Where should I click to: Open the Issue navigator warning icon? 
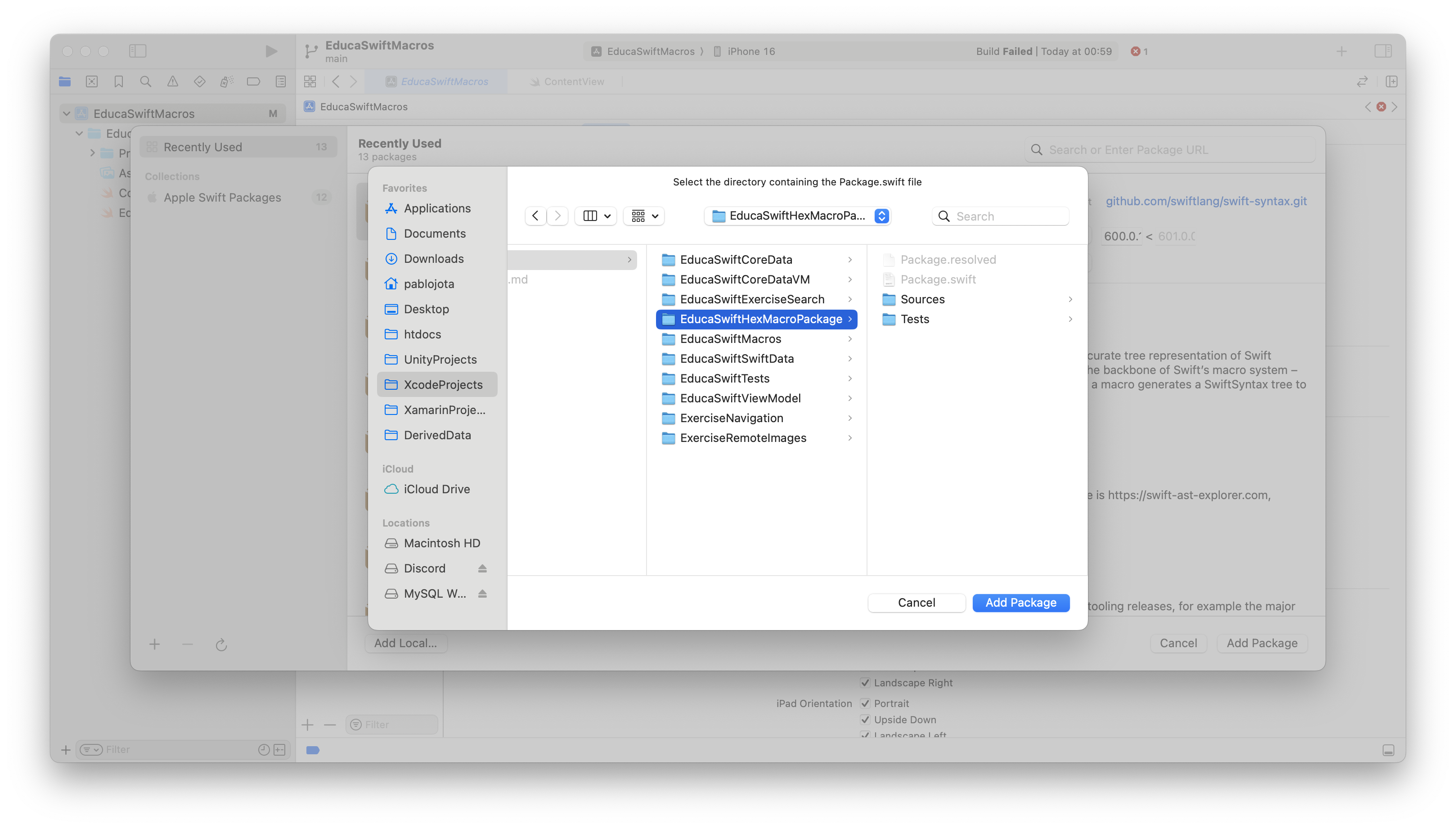click(x=172, y=81)
